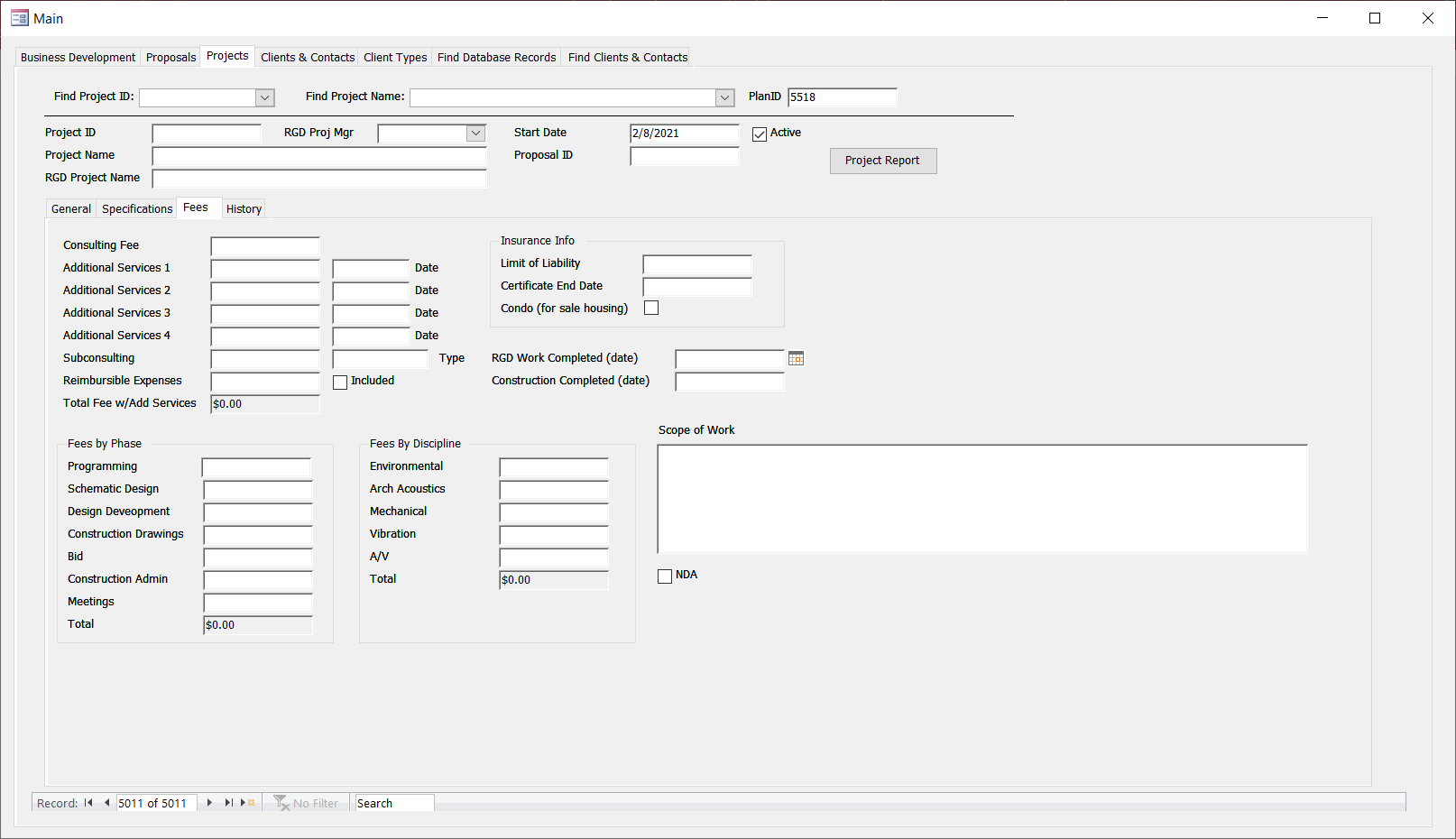1456x839 pixels.
Task: Click the Bid fee field
Action: pyautogui.click(x=258, y=558)
